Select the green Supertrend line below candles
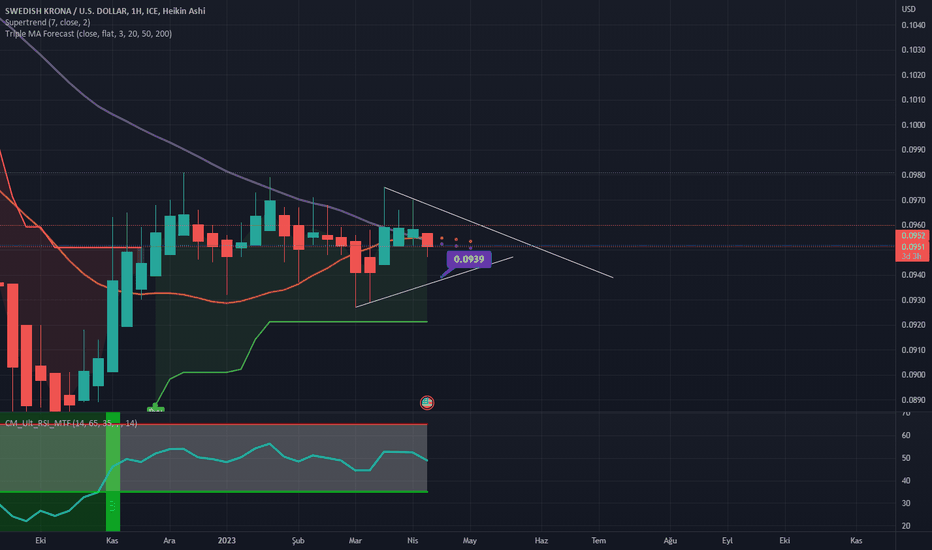The width and height of the screenshot is (932, 550). tap(348, 322)
